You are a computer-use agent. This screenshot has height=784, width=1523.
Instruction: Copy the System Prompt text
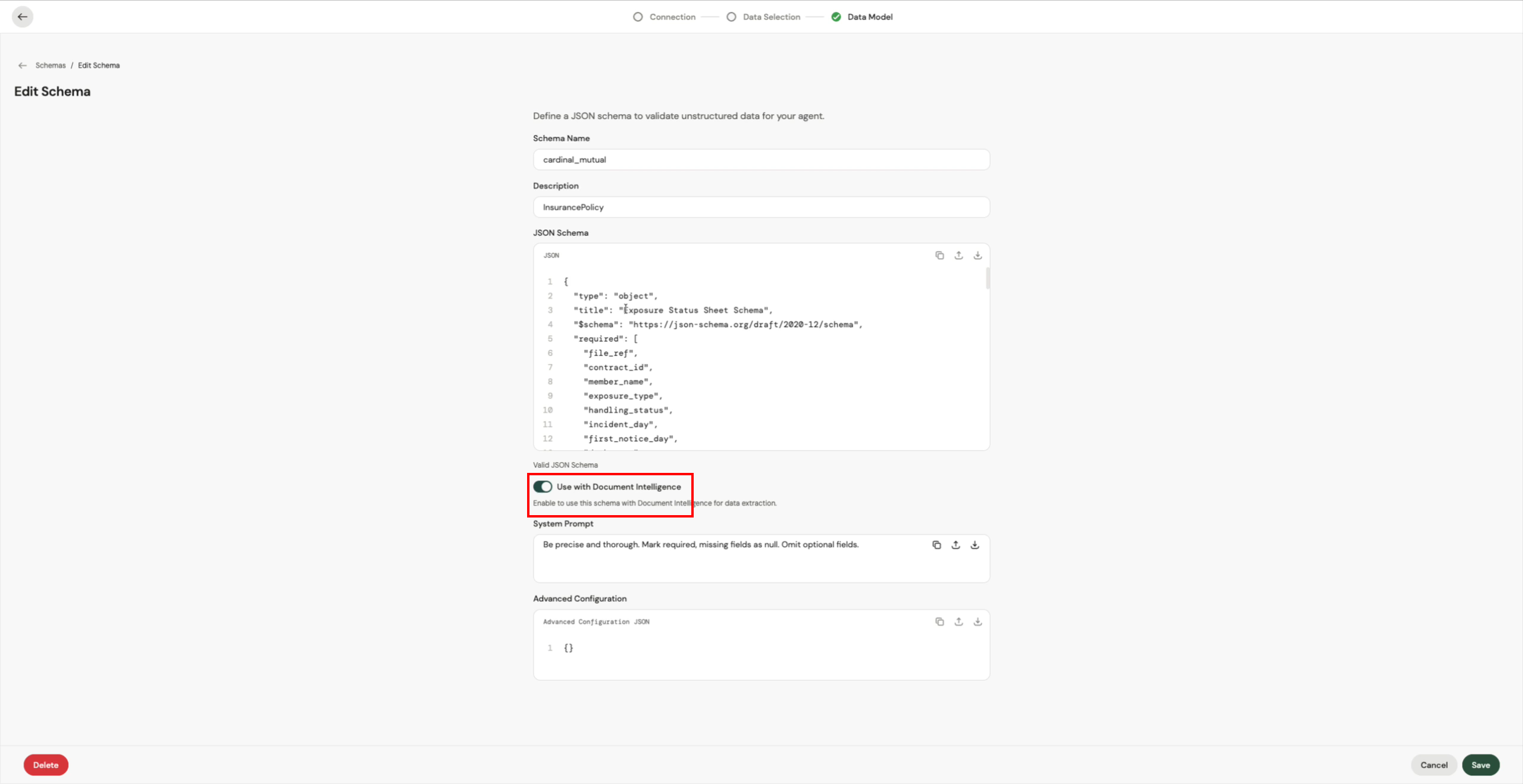(x=936, y=545)
